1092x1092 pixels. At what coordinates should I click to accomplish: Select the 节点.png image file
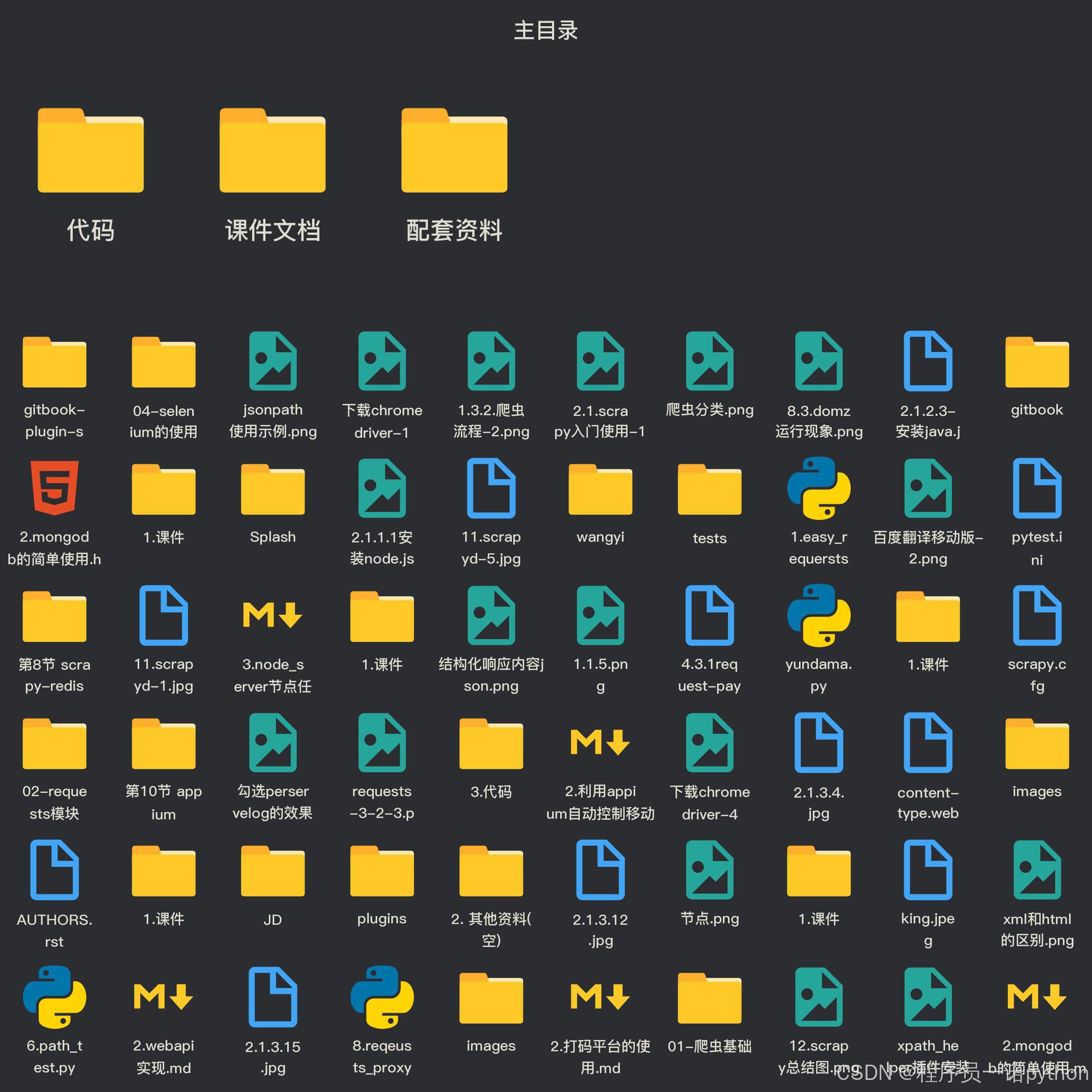(x=709, y=869)
